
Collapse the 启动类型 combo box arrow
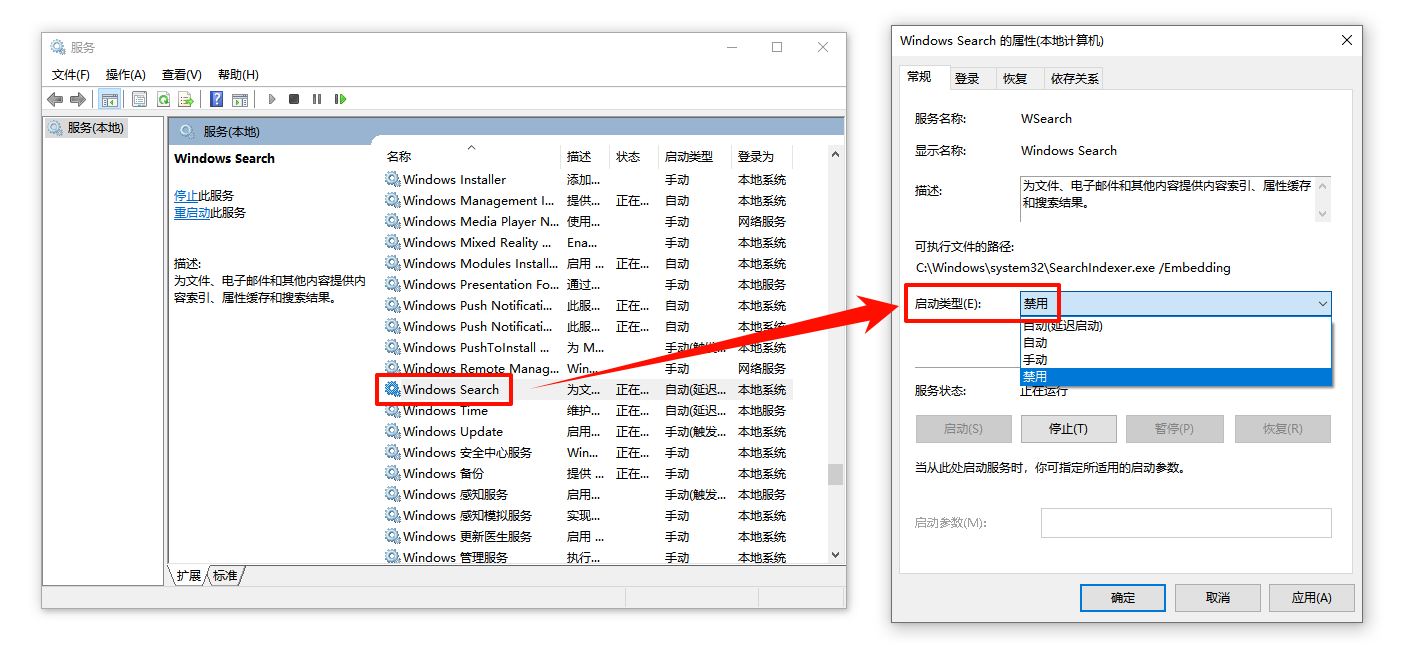[1322, 304]
